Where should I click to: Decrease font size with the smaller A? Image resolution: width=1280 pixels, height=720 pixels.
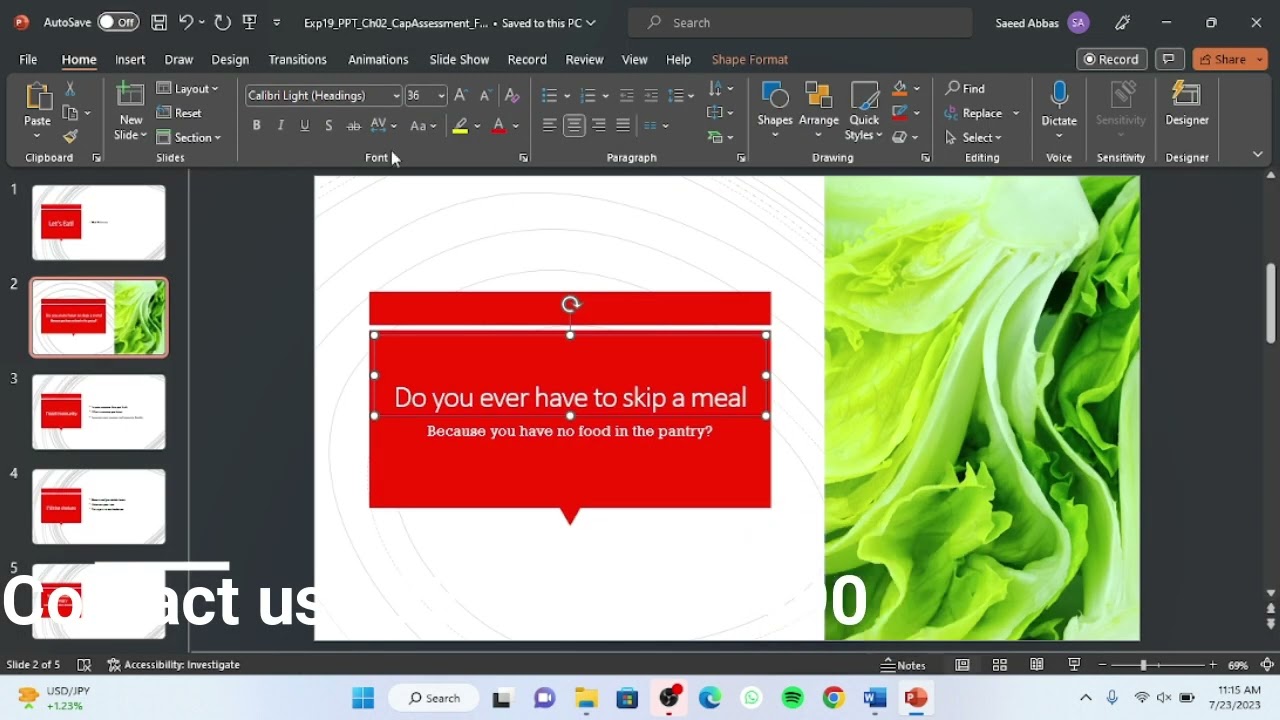click(485, 95)
